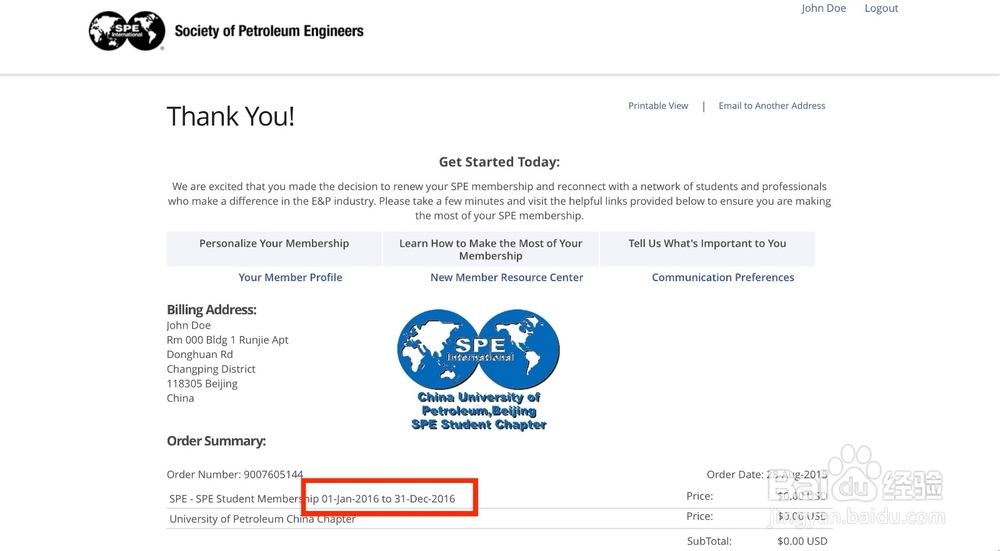Select the Donghuan Rd address line
This screenshot has height=551, width=1000.
tap(200, 355)
